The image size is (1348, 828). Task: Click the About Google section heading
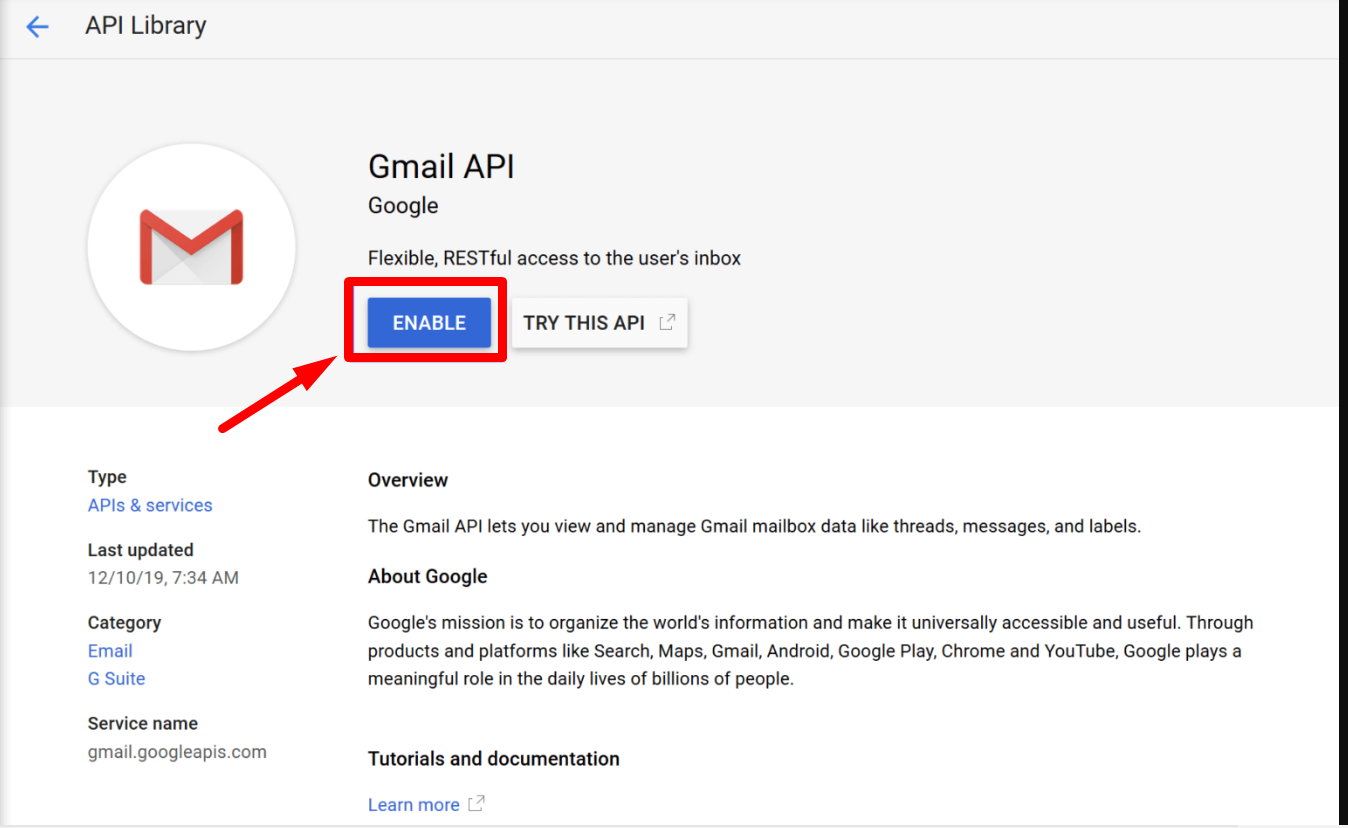[427, 576]
